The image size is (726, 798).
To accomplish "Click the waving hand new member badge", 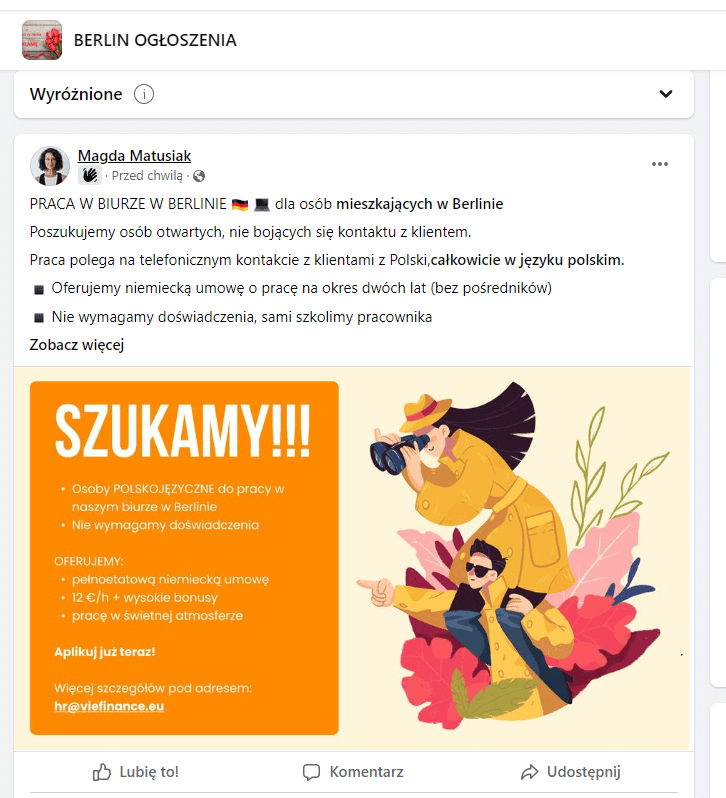I will (90, 176).
